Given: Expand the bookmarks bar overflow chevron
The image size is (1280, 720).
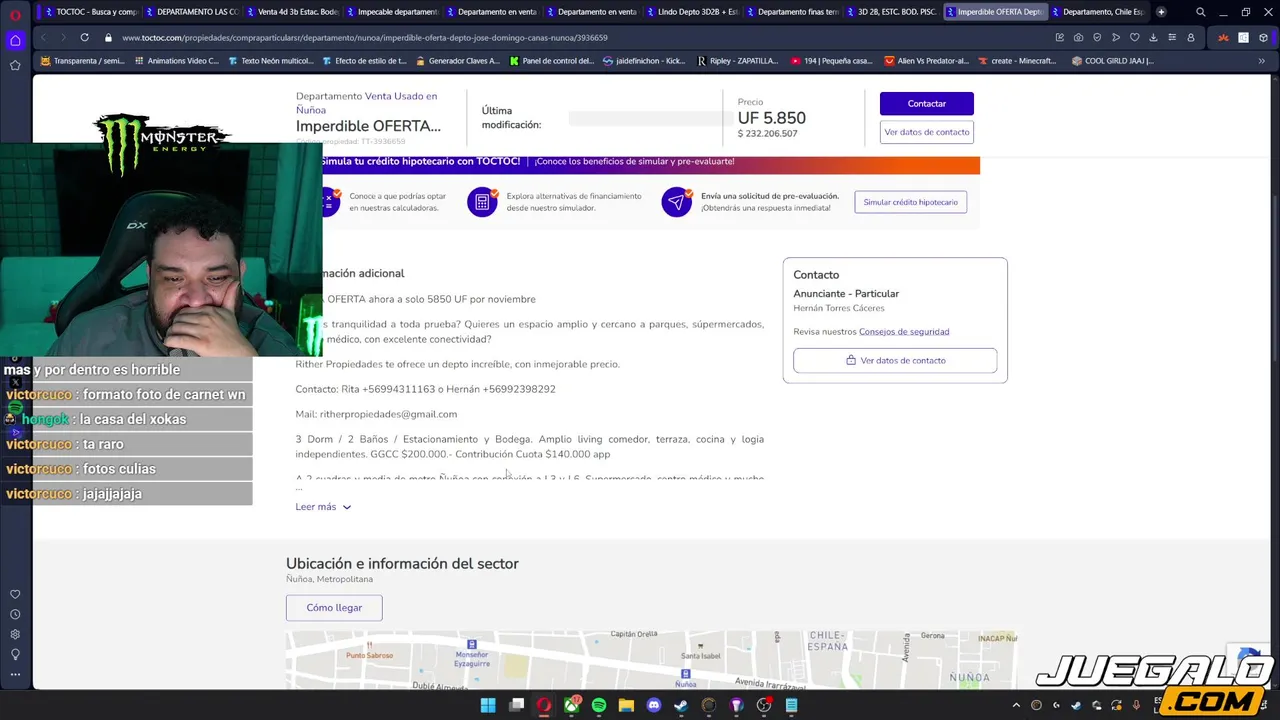Looking at the screenshot, I should pos(1261,61).
